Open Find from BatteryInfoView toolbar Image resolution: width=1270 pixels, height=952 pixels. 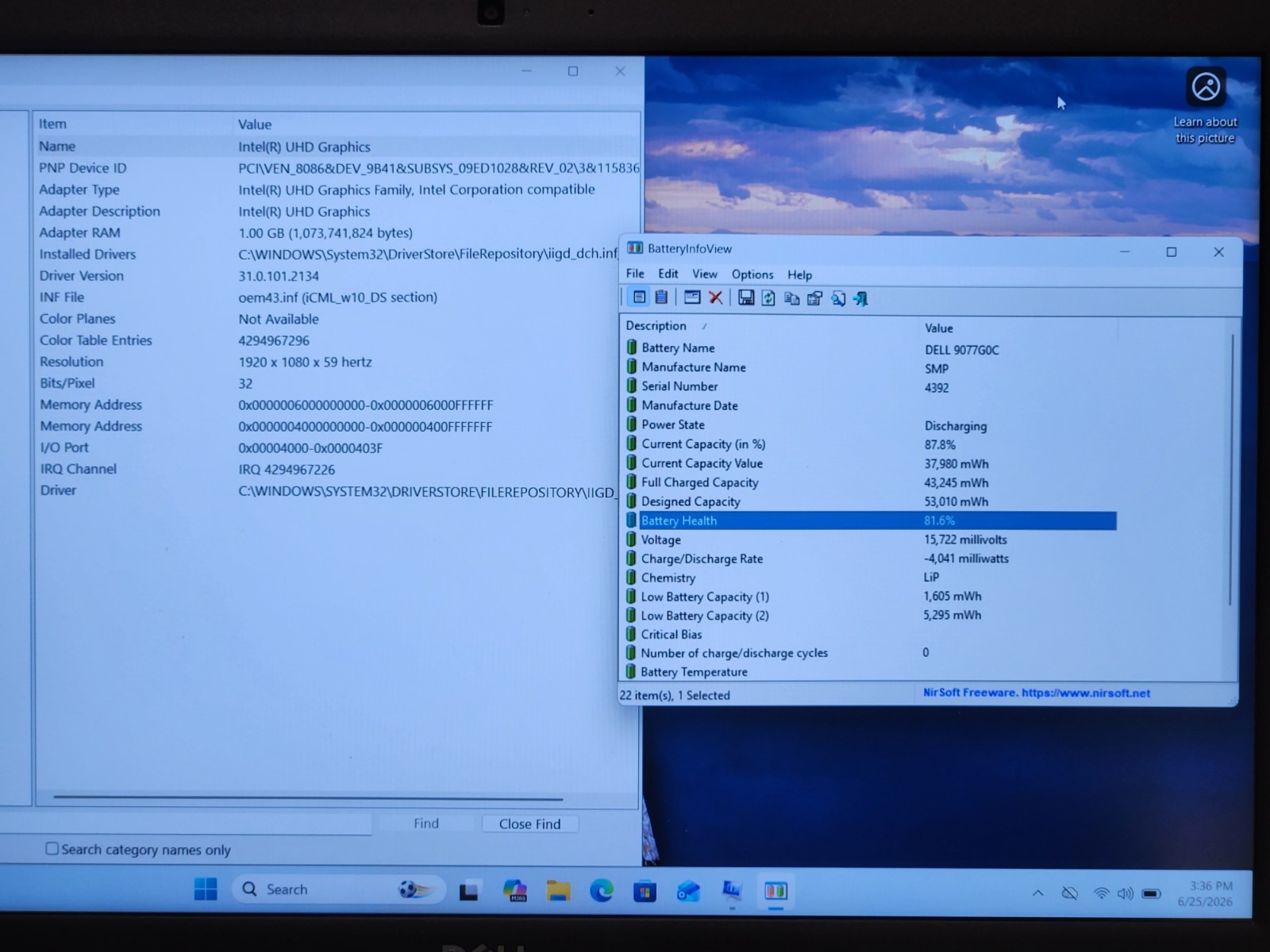click(x=837, y=298)
